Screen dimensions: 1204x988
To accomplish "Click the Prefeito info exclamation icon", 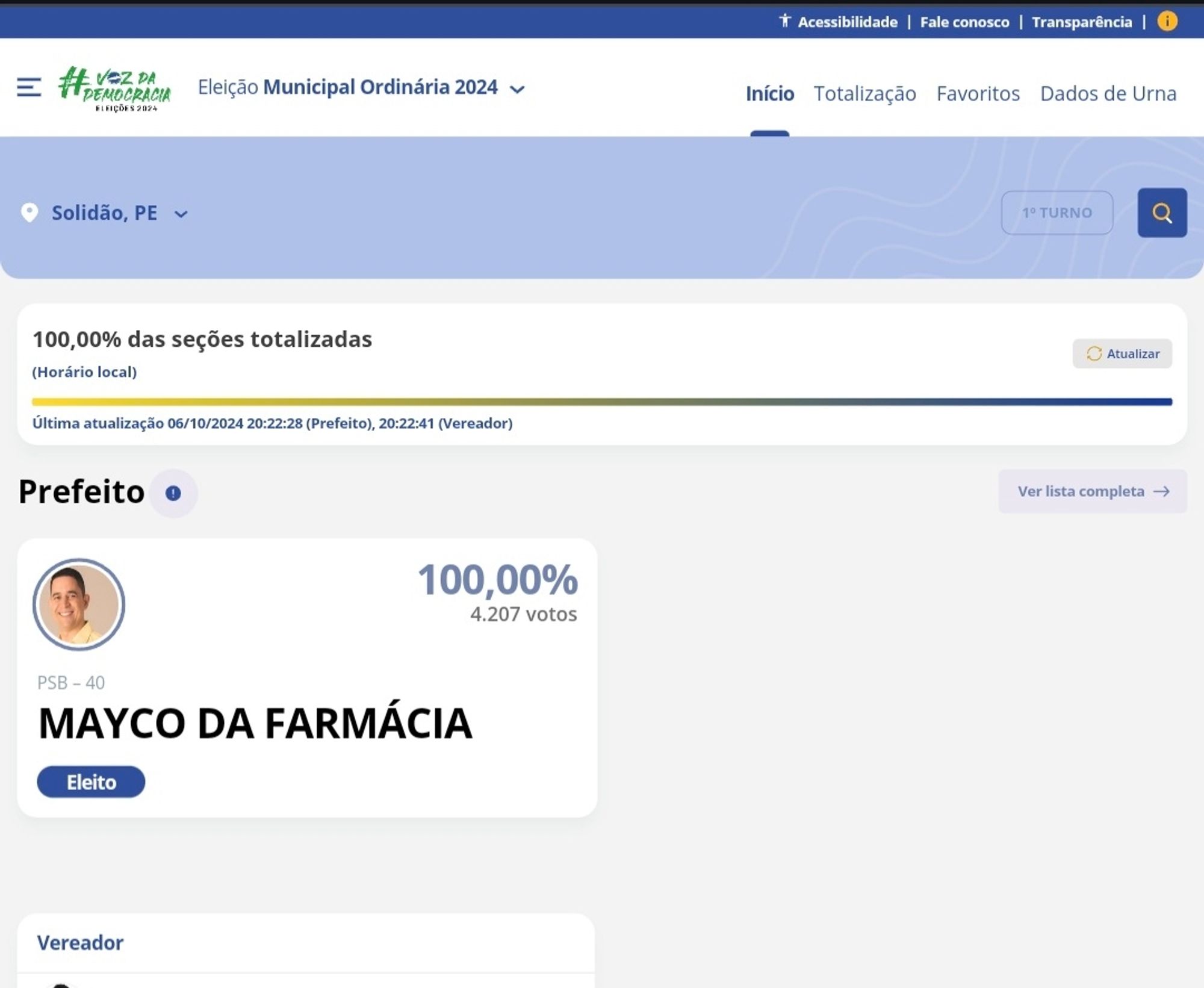I will (173, 493).
